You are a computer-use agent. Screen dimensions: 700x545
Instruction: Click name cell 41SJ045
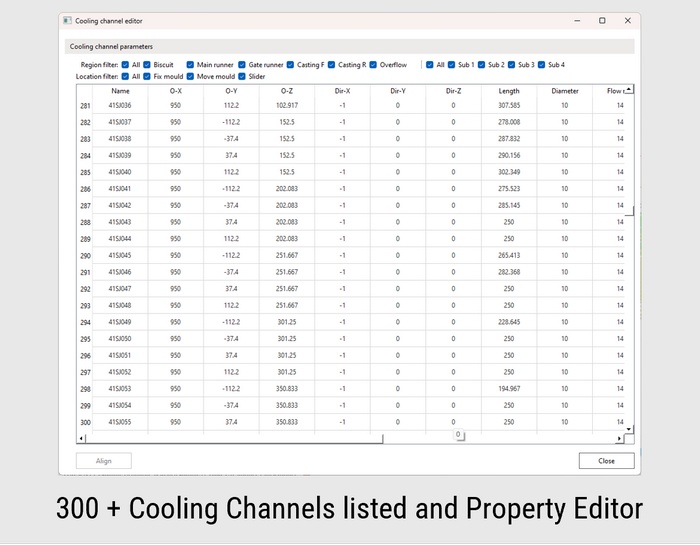pos(120,255)
